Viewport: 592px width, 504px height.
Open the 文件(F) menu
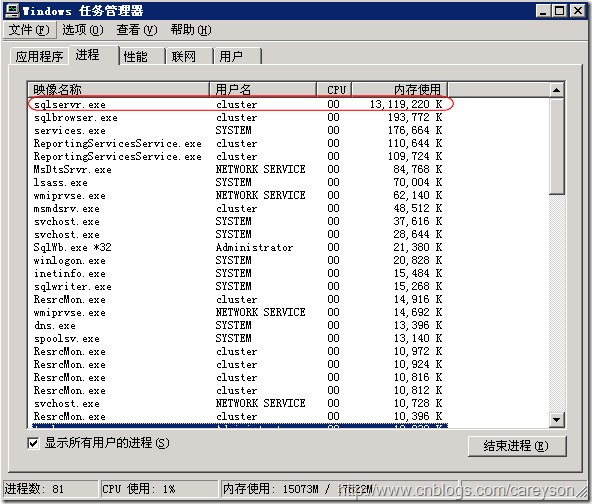click(x=29, y=30)
